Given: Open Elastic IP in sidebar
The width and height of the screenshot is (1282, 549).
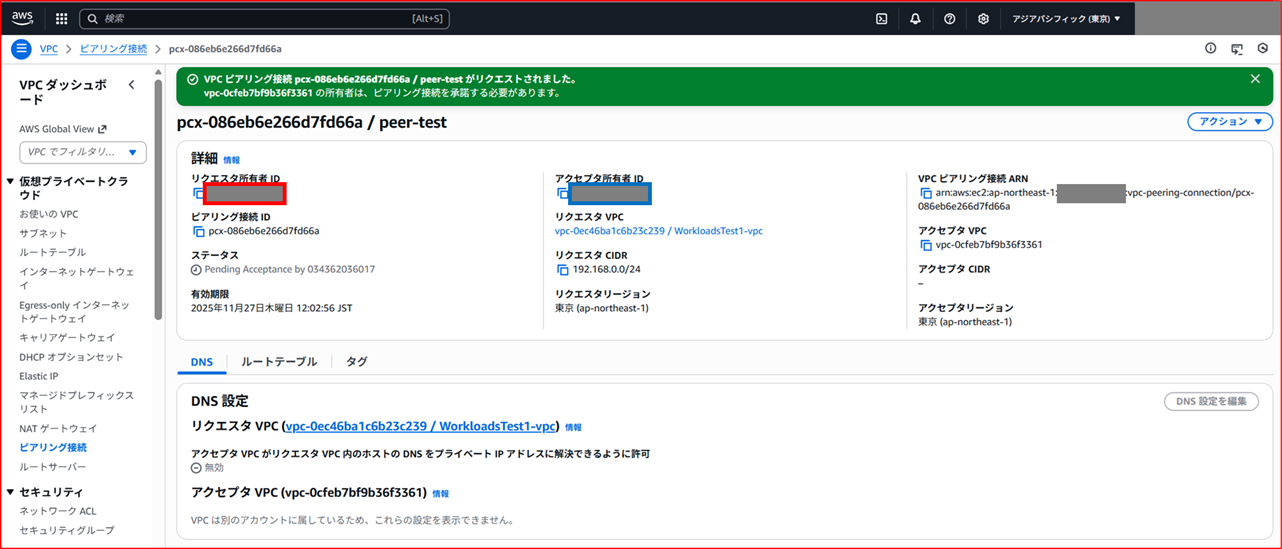Looking at the screenshot, I should click(39, 376).
